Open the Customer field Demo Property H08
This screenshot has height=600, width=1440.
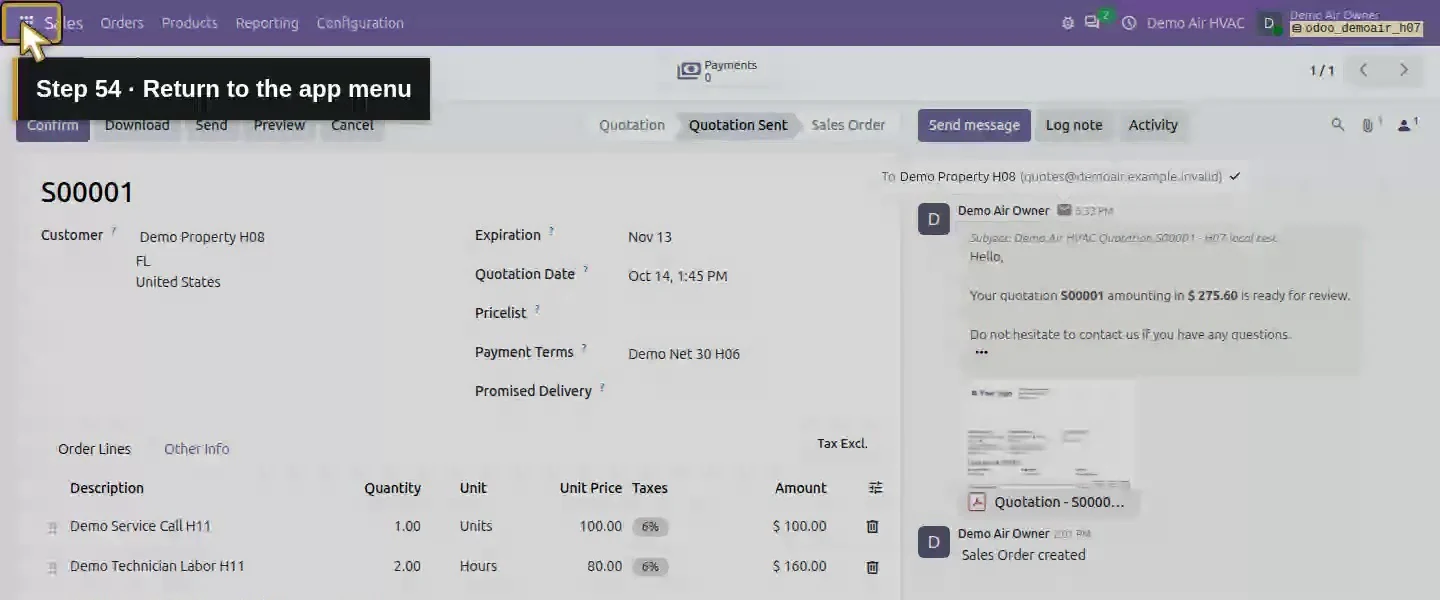tap(202, 237)
